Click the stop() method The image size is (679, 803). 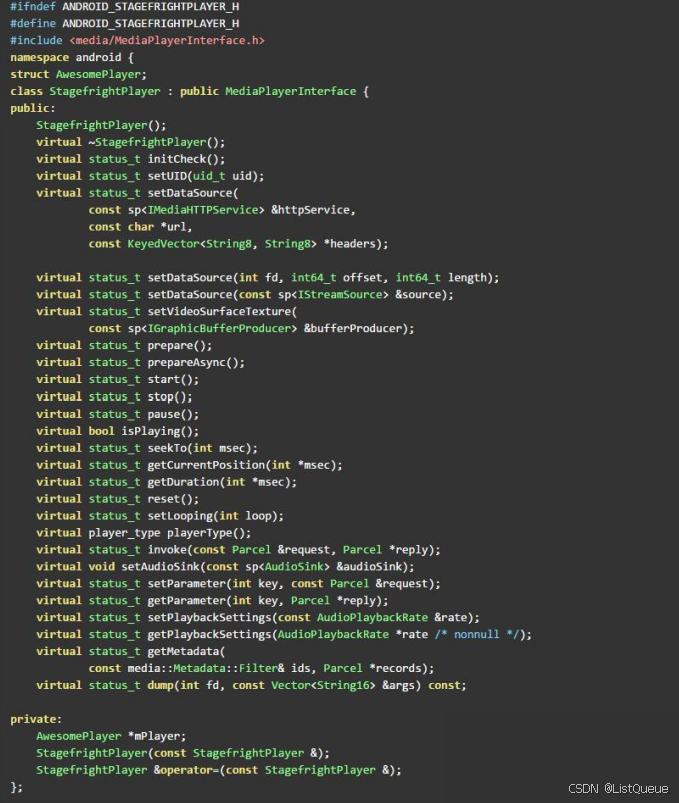(x=170, y=396)
